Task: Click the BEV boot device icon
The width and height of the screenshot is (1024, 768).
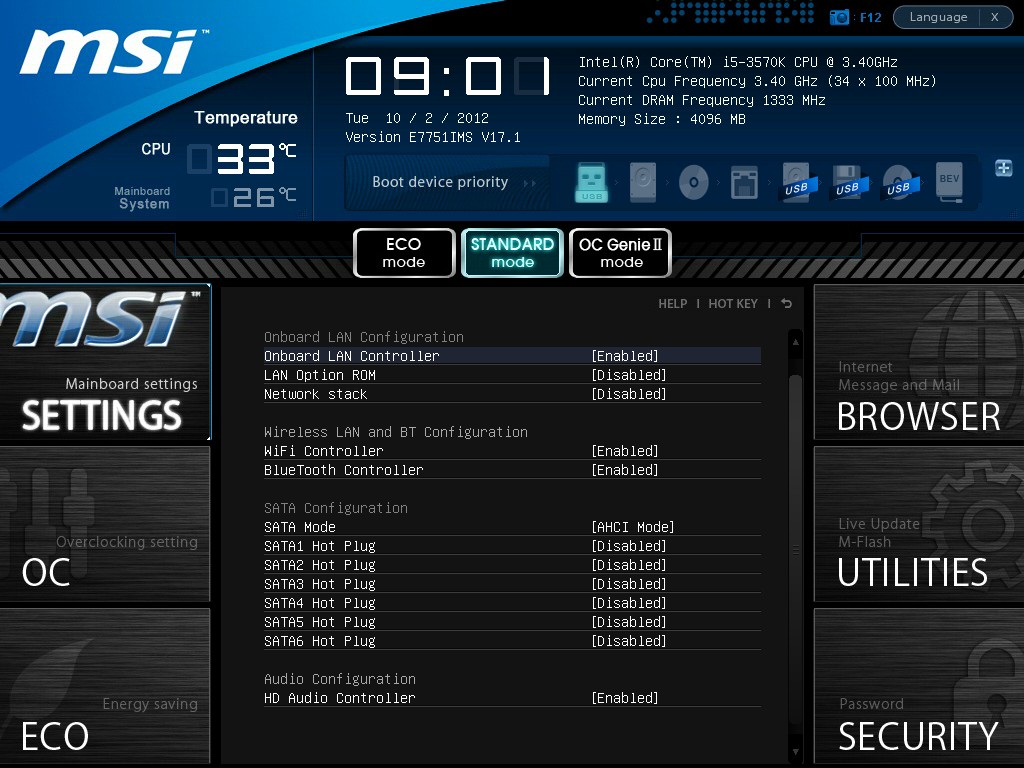Action: coord(949,183)
